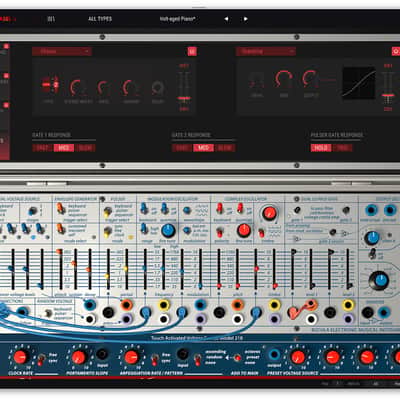The image size is (400, 400).
Task: Flip the pulser mode switch
Action: click(107, 231)
